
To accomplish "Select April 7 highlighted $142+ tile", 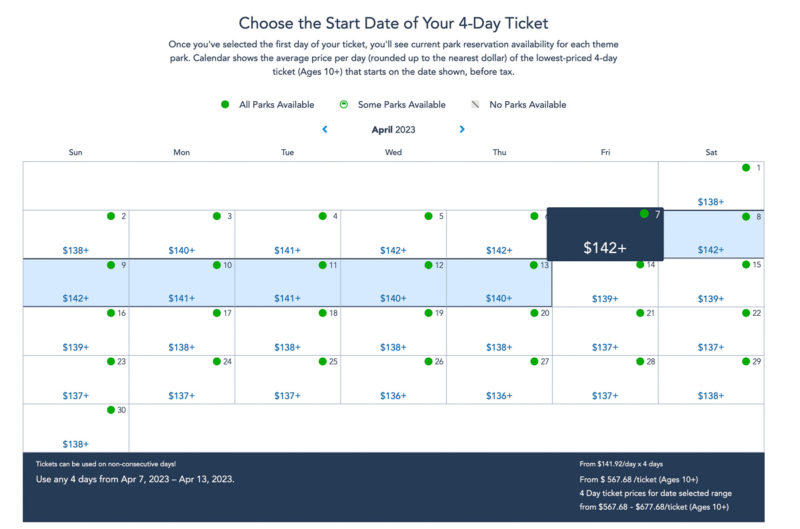I will (605, 234).
